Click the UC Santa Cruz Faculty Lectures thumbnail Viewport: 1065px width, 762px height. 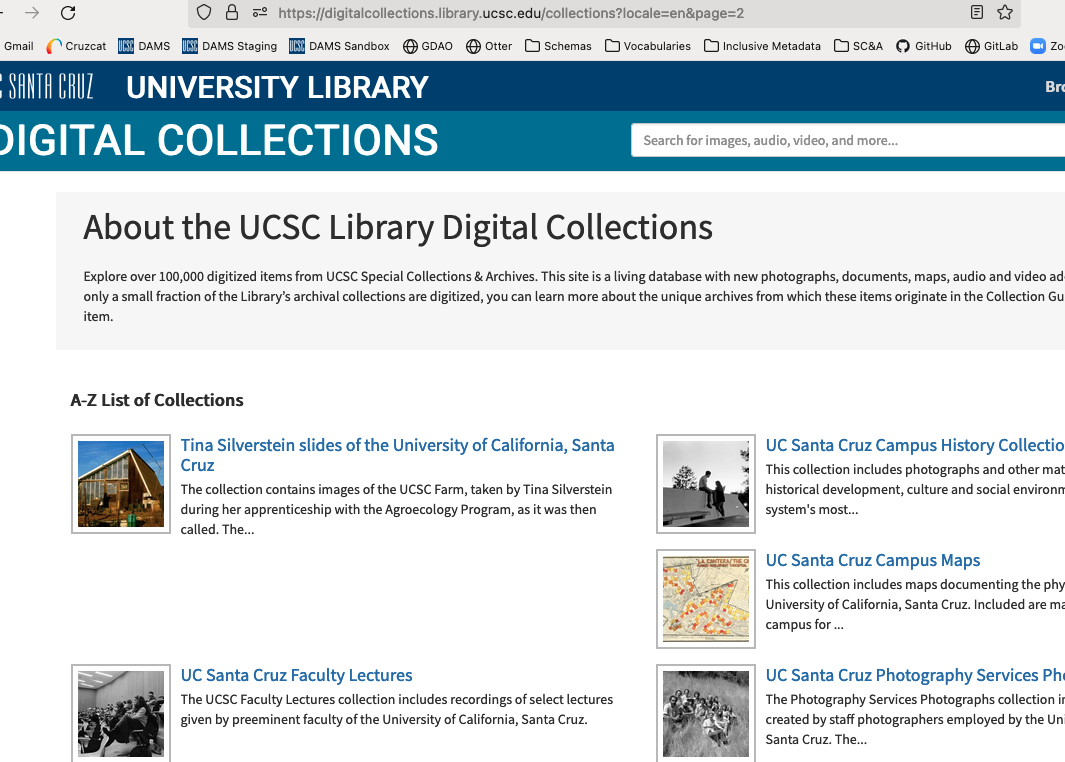point(120,712)
